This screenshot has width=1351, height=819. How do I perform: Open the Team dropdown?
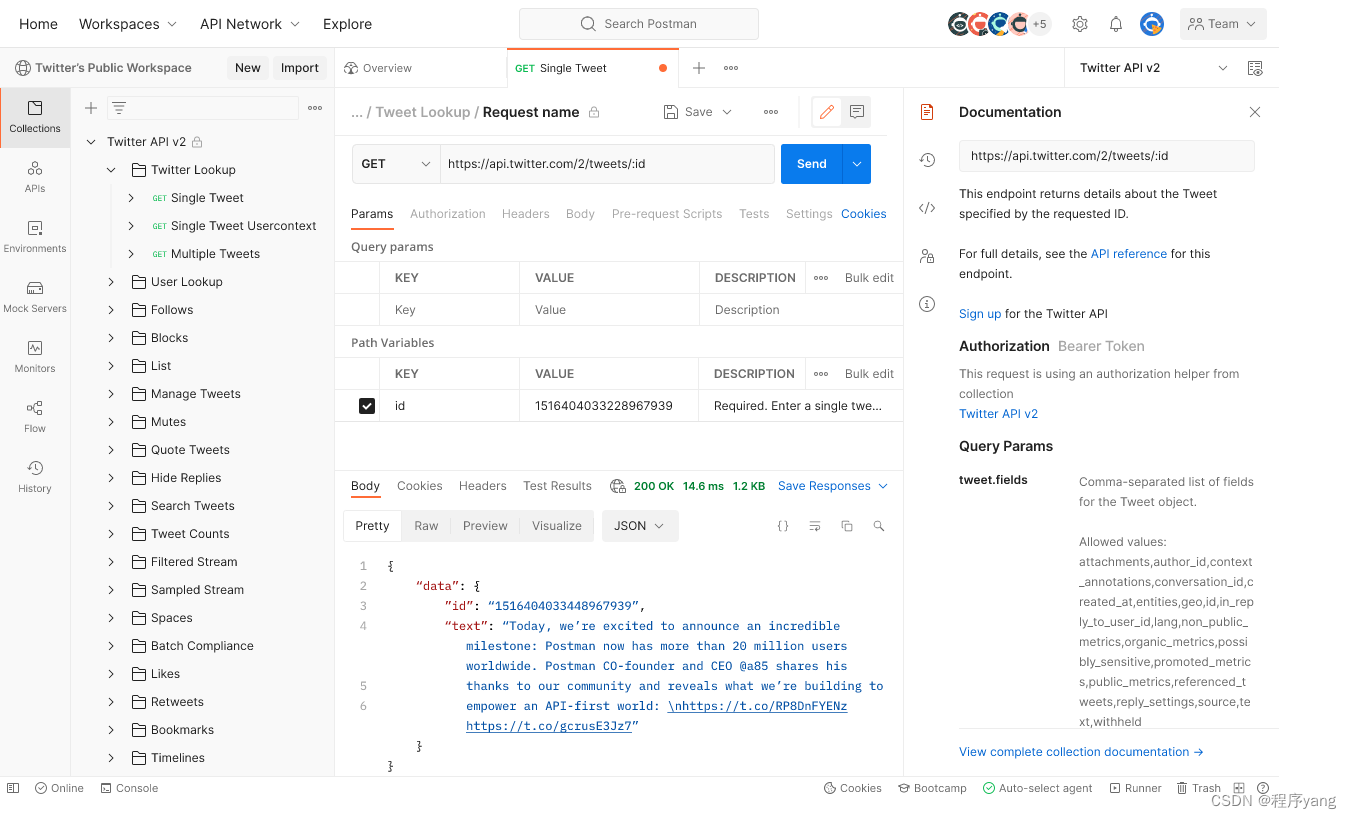tap(1223, 24)
